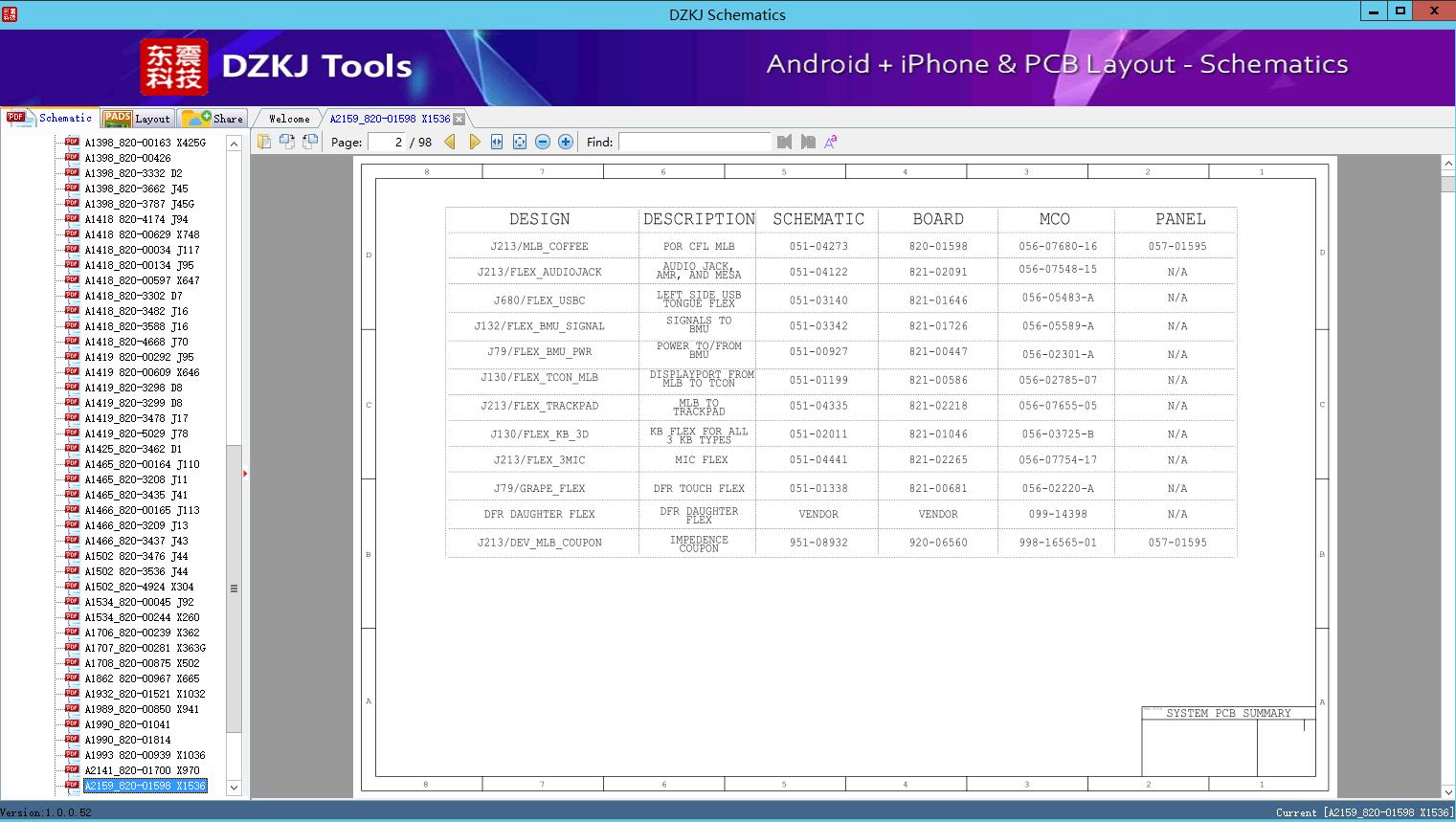Viewport: 1456px width, 822px height.
Task: Open A1419_820-00292 J95 schematic
Action: click(x=139, y=357)
